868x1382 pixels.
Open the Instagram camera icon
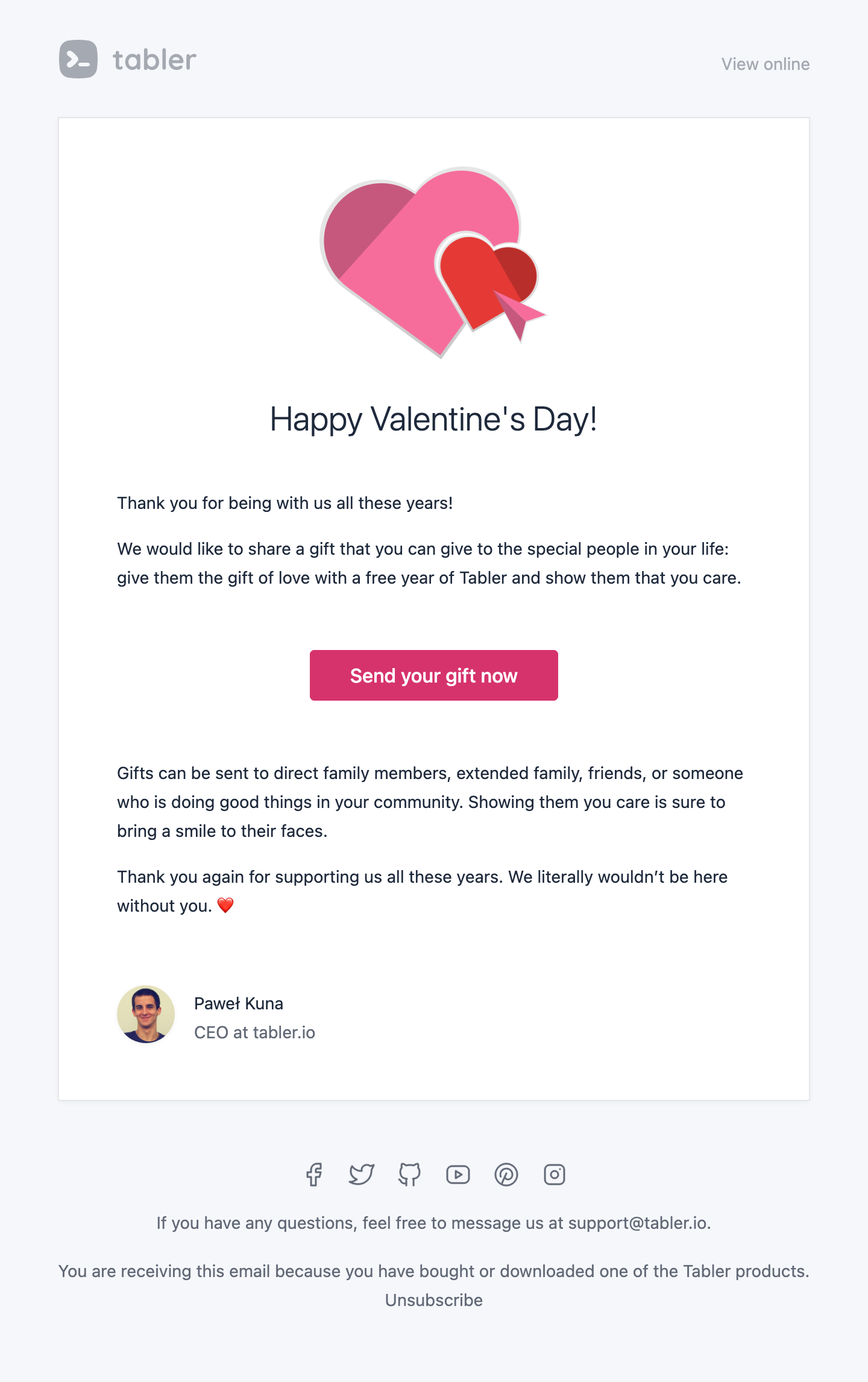(x=555, y=1175)
